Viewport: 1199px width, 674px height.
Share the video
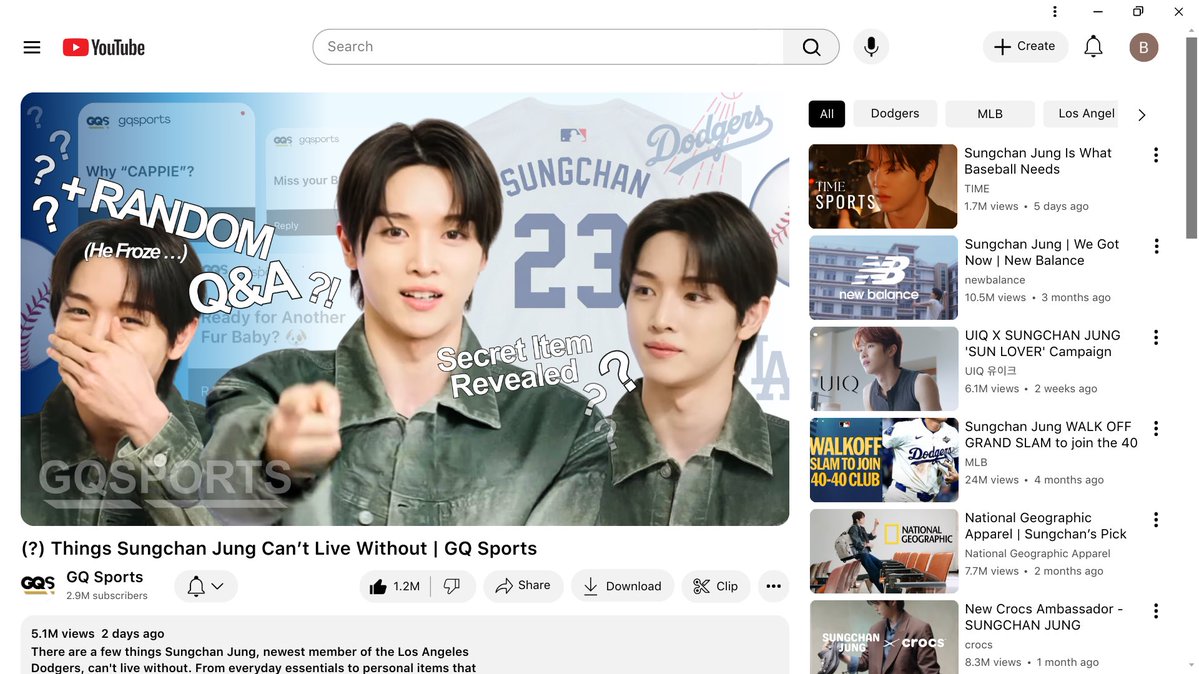(x=523, y=586)
